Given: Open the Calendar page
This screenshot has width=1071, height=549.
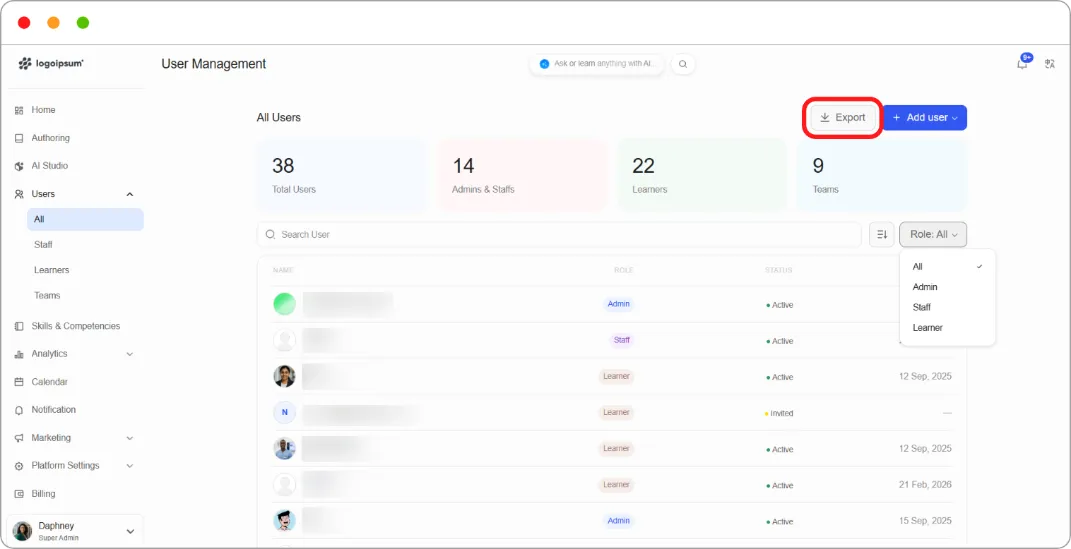Looking at the screenshot, I should coord(49,382).
